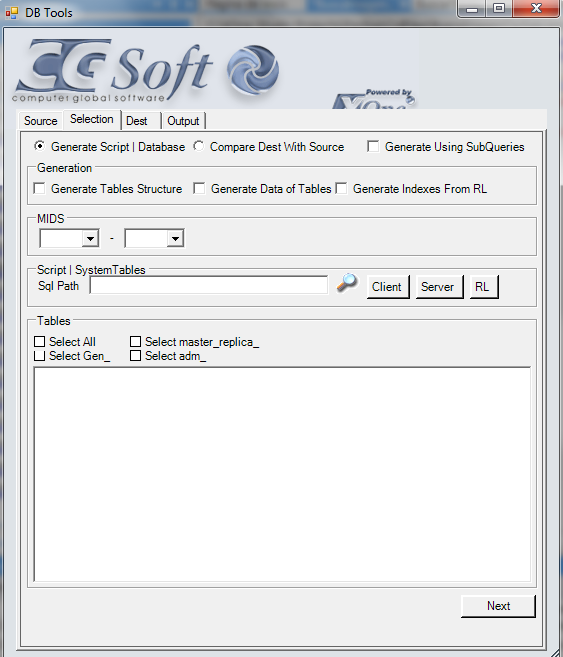Click the Server button

[x=439, y=287]
